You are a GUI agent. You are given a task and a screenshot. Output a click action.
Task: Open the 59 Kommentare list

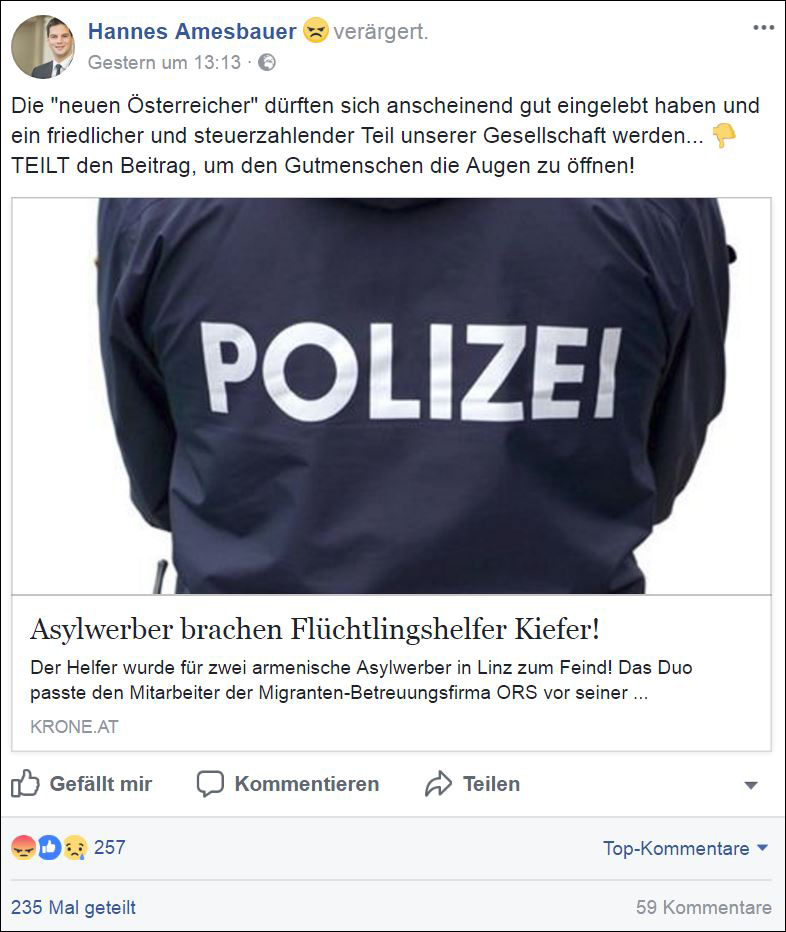point(703,907)
